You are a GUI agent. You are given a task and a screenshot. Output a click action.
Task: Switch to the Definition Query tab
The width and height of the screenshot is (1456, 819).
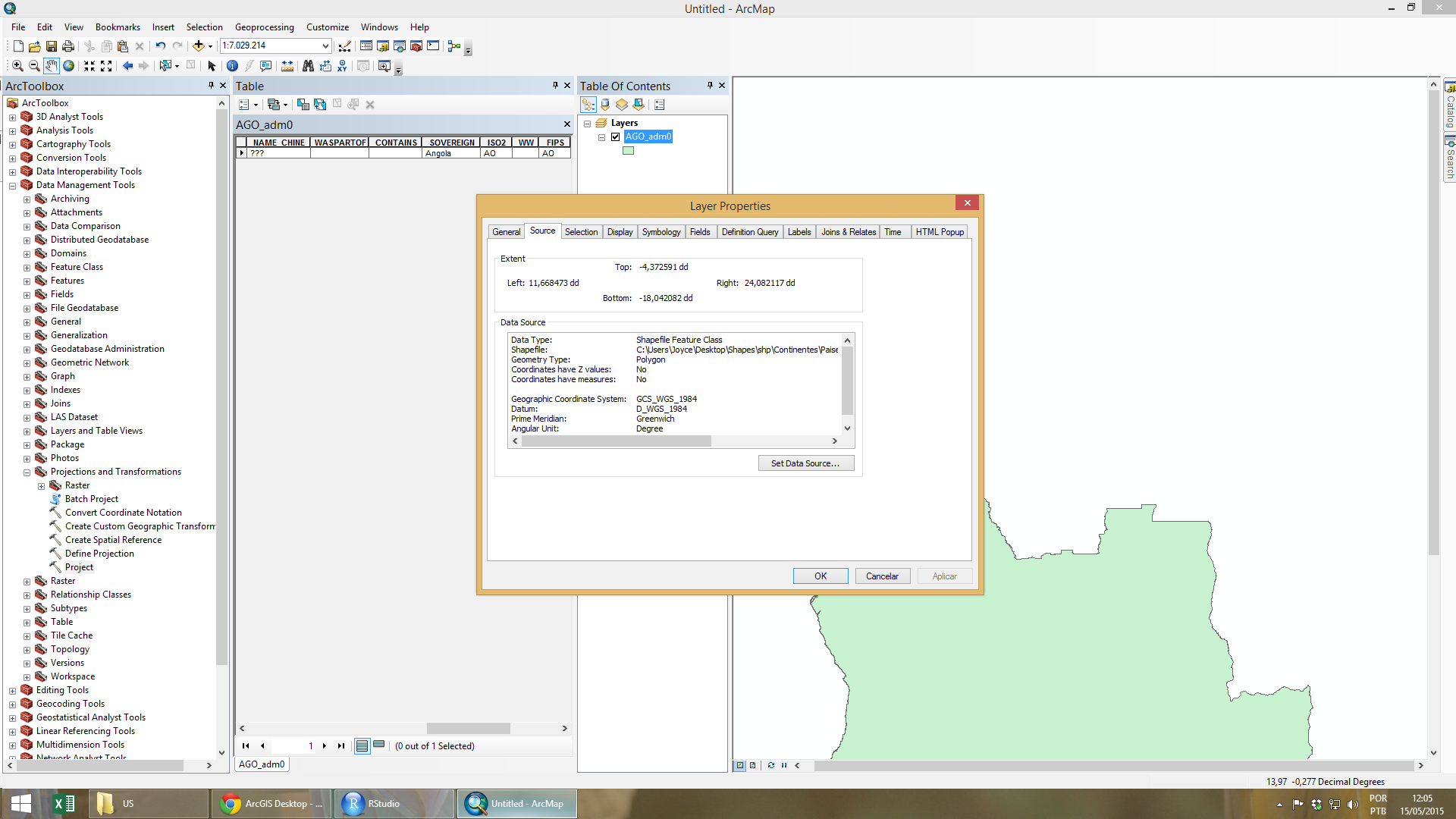[750, 232]
